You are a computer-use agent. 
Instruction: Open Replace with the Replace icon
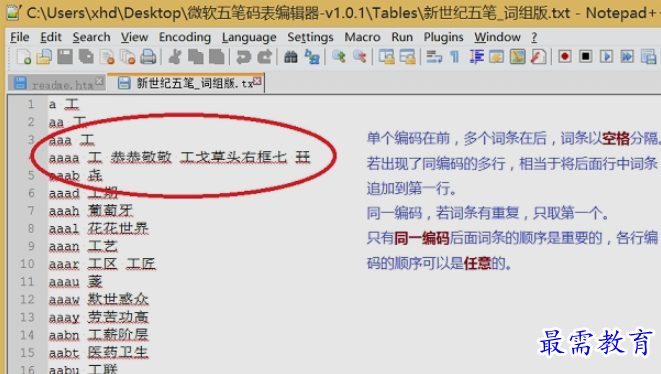click(312, 57)
